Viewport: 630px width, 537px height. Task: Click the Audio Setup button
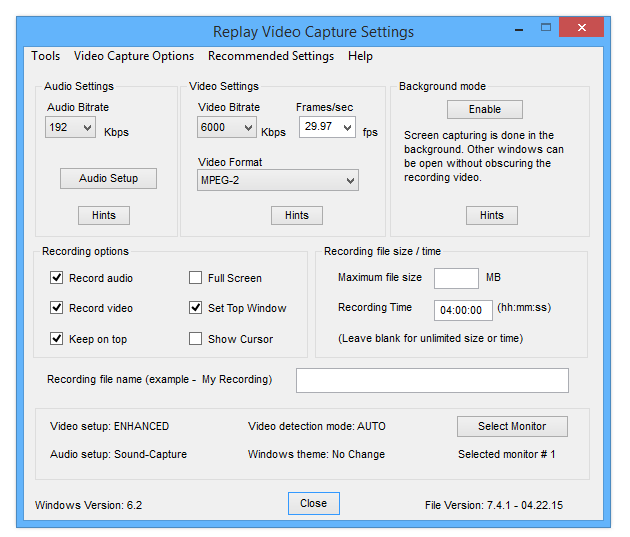tap(109, 179)
